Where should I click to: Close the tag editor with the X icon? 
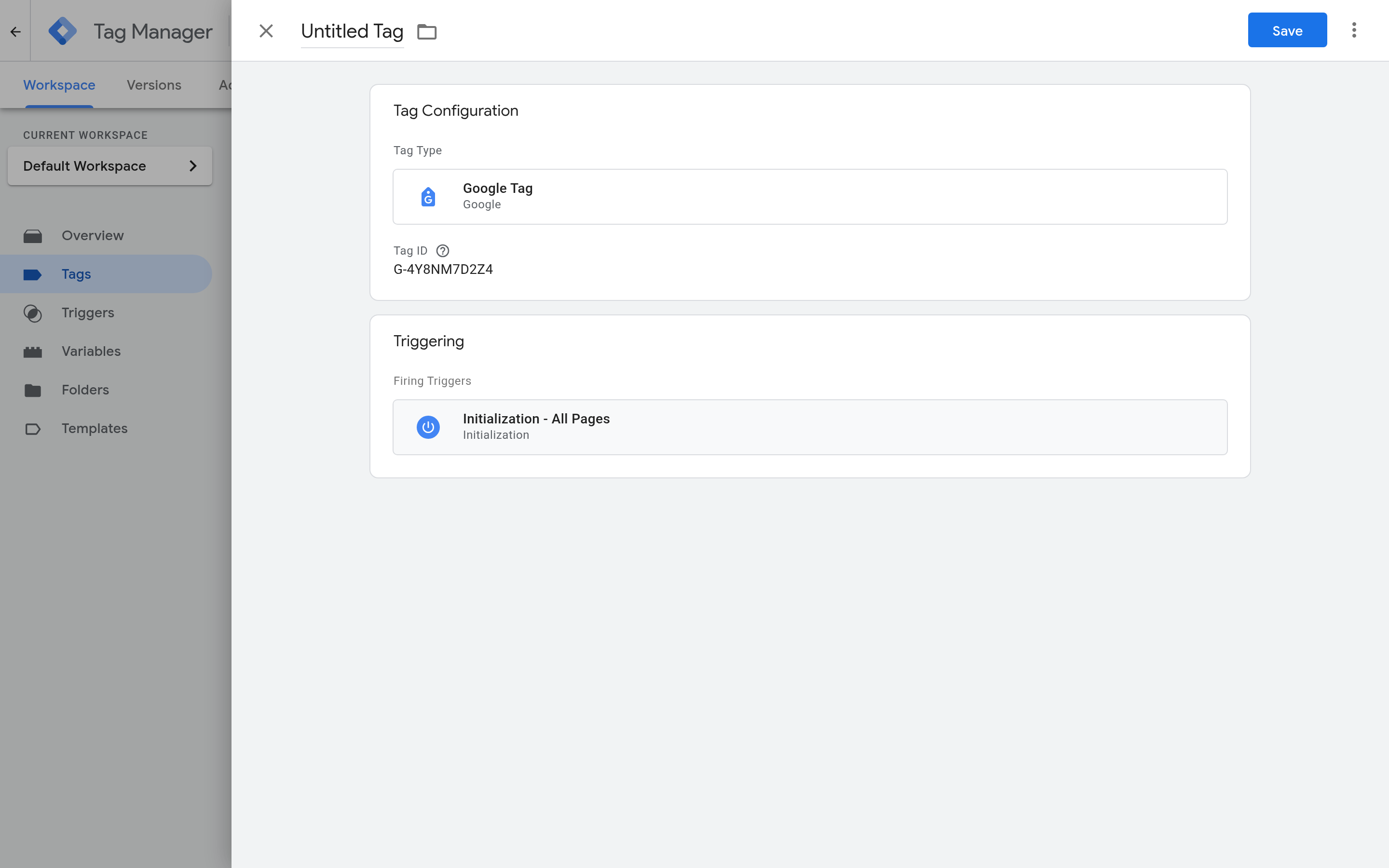coord(266,31)
